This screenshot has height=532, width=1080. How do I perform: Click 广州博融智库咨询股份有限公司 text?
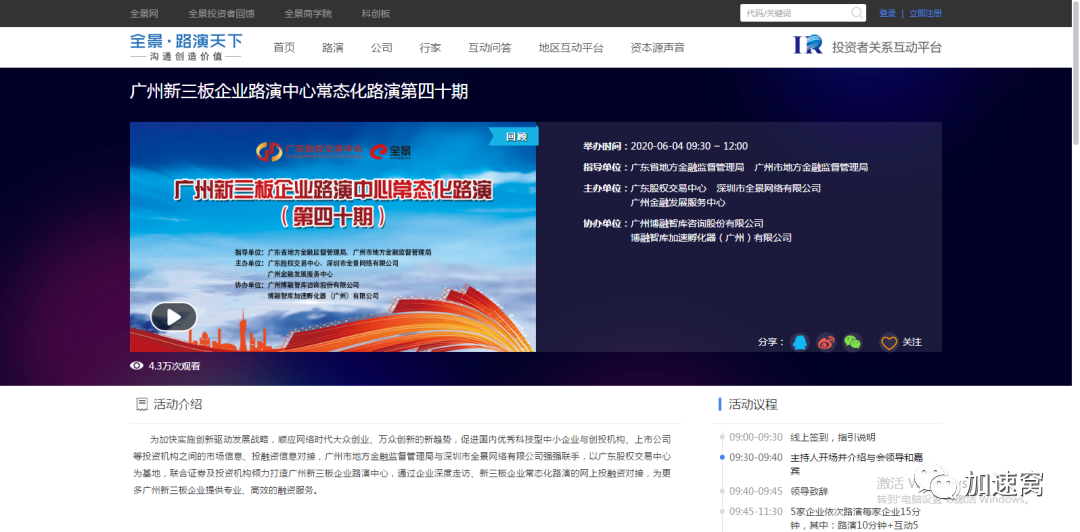[697, 223]
